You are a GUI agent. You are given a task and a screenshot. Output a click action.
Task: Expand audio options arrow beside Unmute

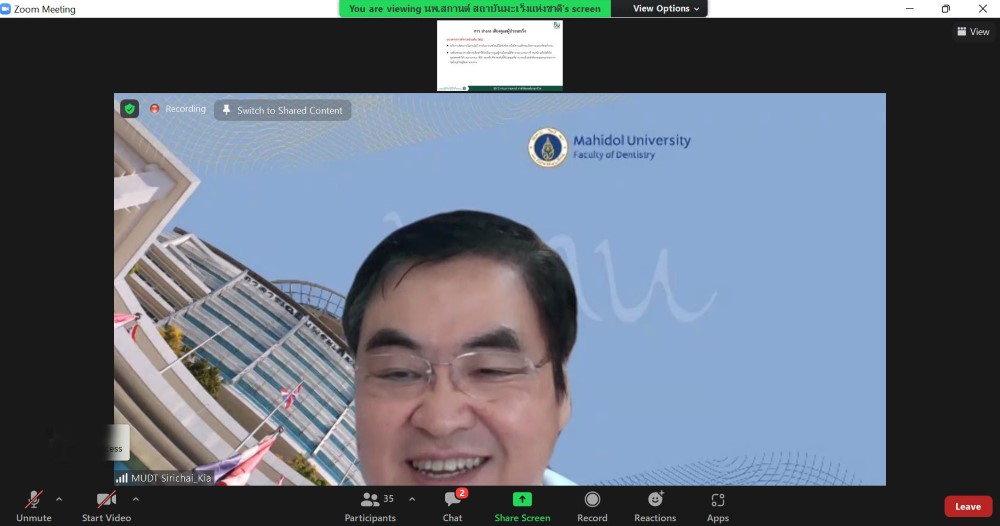click(59, 499)
